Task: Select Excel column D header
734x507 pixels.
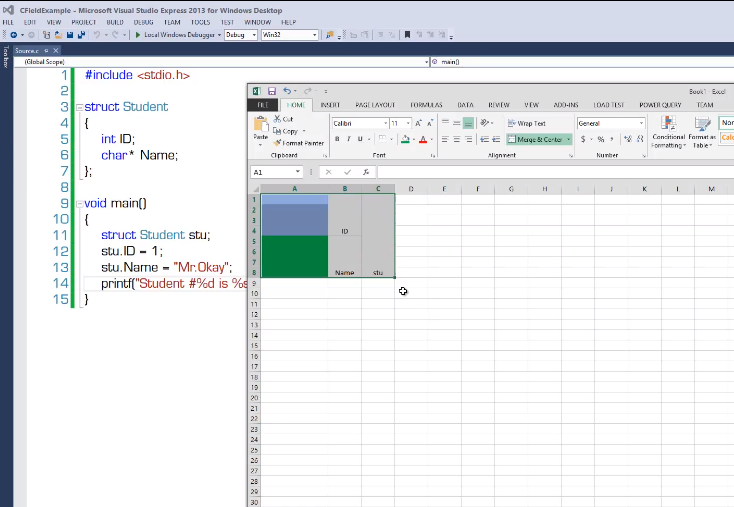Action: coord(411,189)
